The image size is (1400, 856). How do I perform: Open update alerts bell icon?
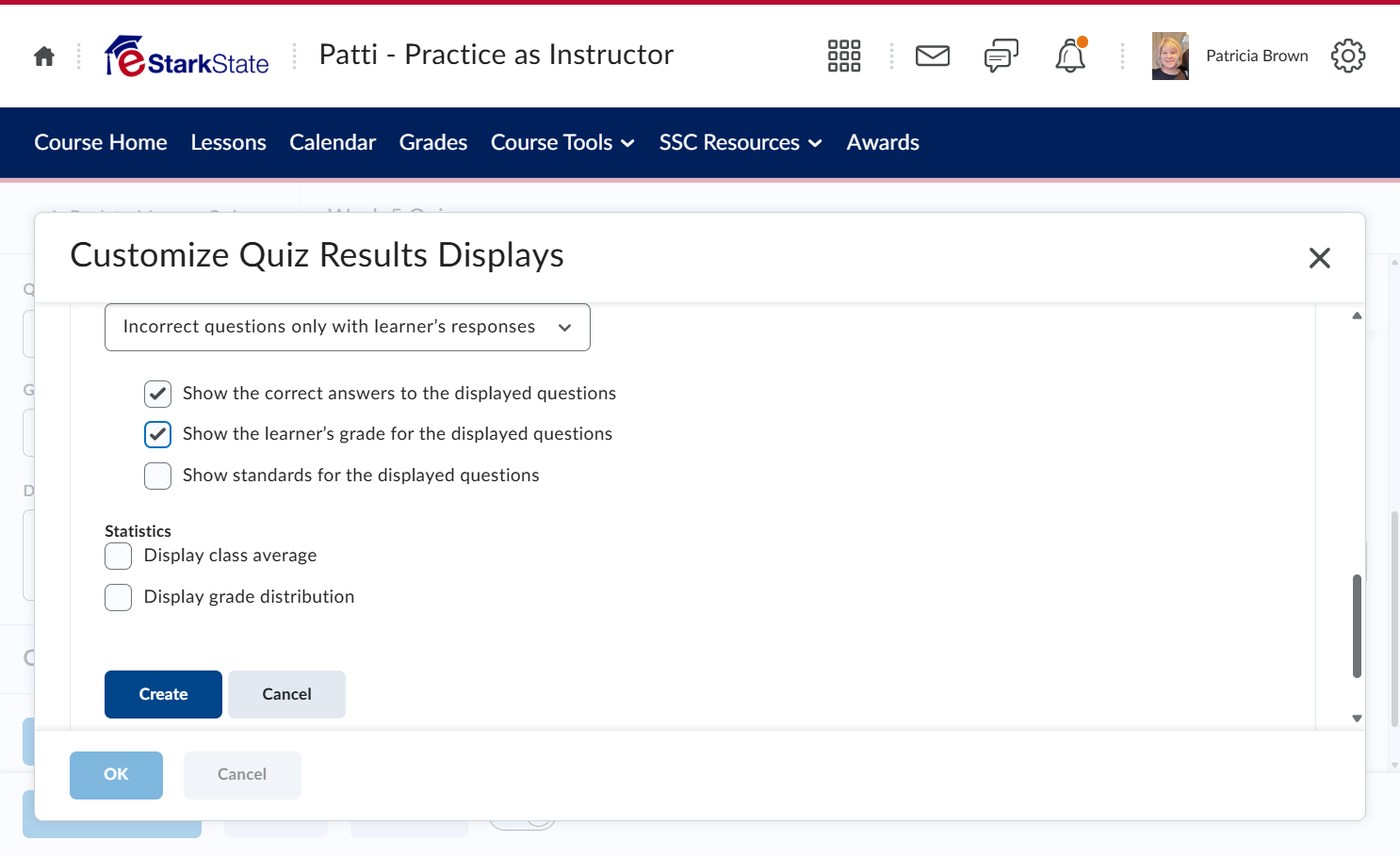(x=1070, y=56)
